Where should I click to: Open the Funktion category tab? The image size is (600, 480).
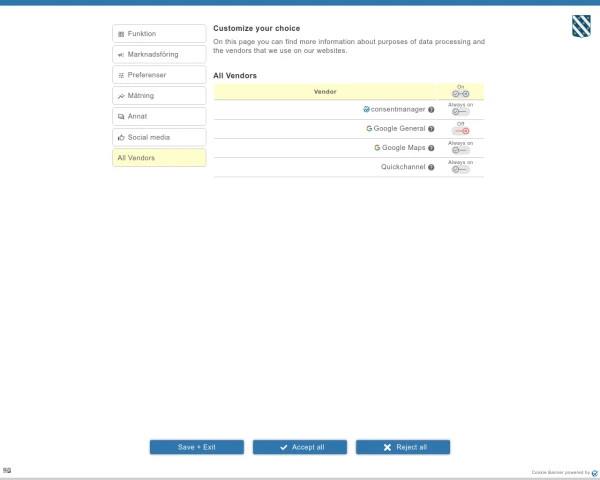pos(159,34)
